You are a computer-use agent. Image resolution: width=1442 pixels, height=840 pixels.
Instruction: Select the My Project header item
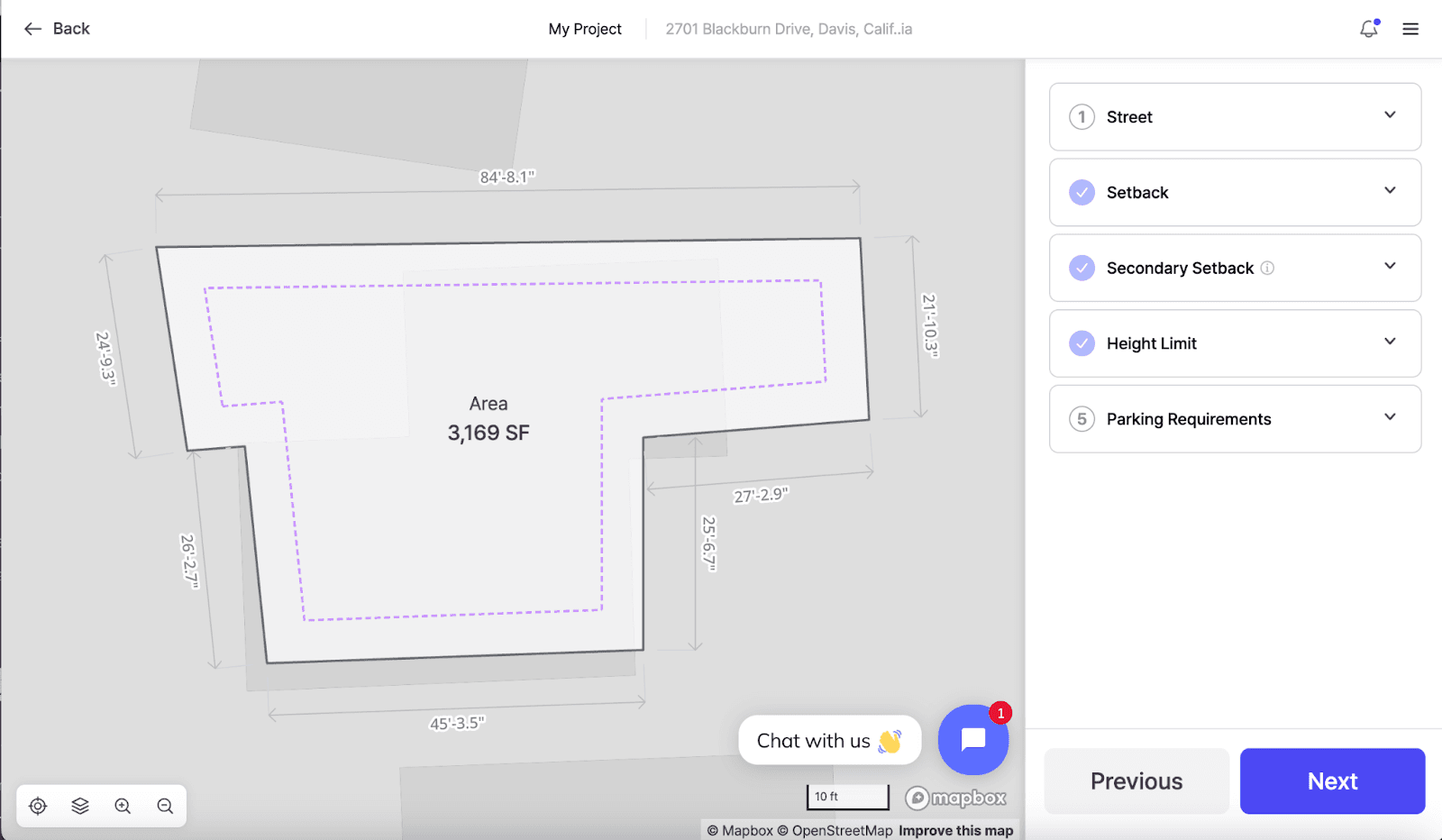(585, 29)
